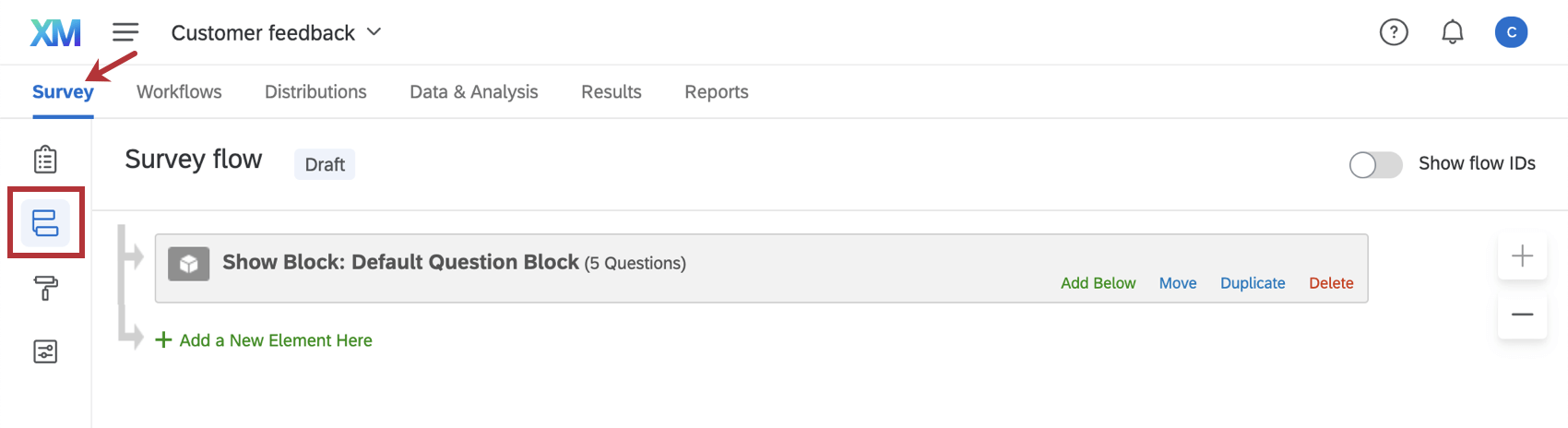Viewport: 1568px width, 428px height.
Task: Open the hamburger navigation menu
Action: click(x=125, y=32)
